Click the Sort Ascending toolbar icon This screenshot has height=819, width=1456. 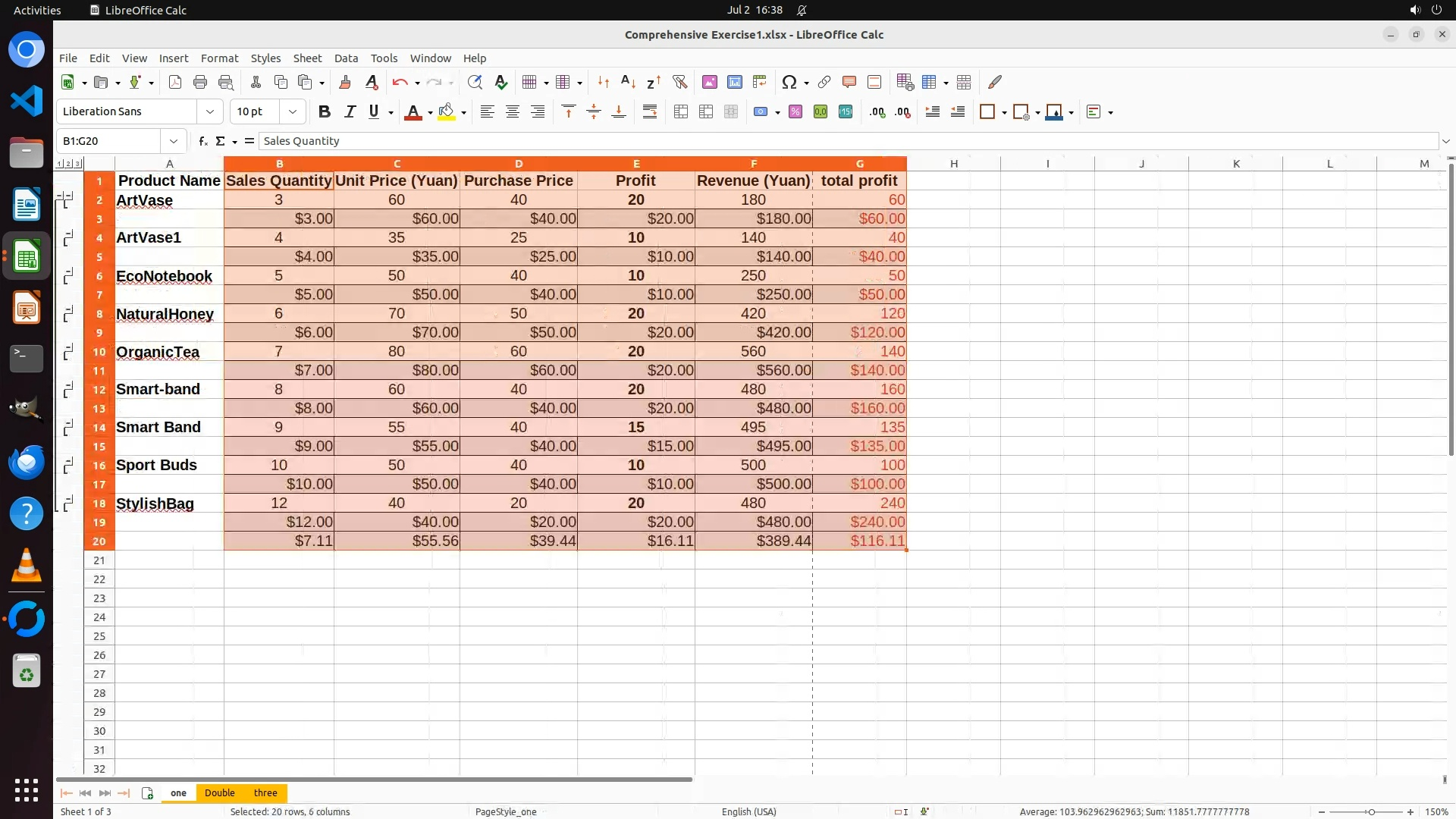[x=628, y=82]
